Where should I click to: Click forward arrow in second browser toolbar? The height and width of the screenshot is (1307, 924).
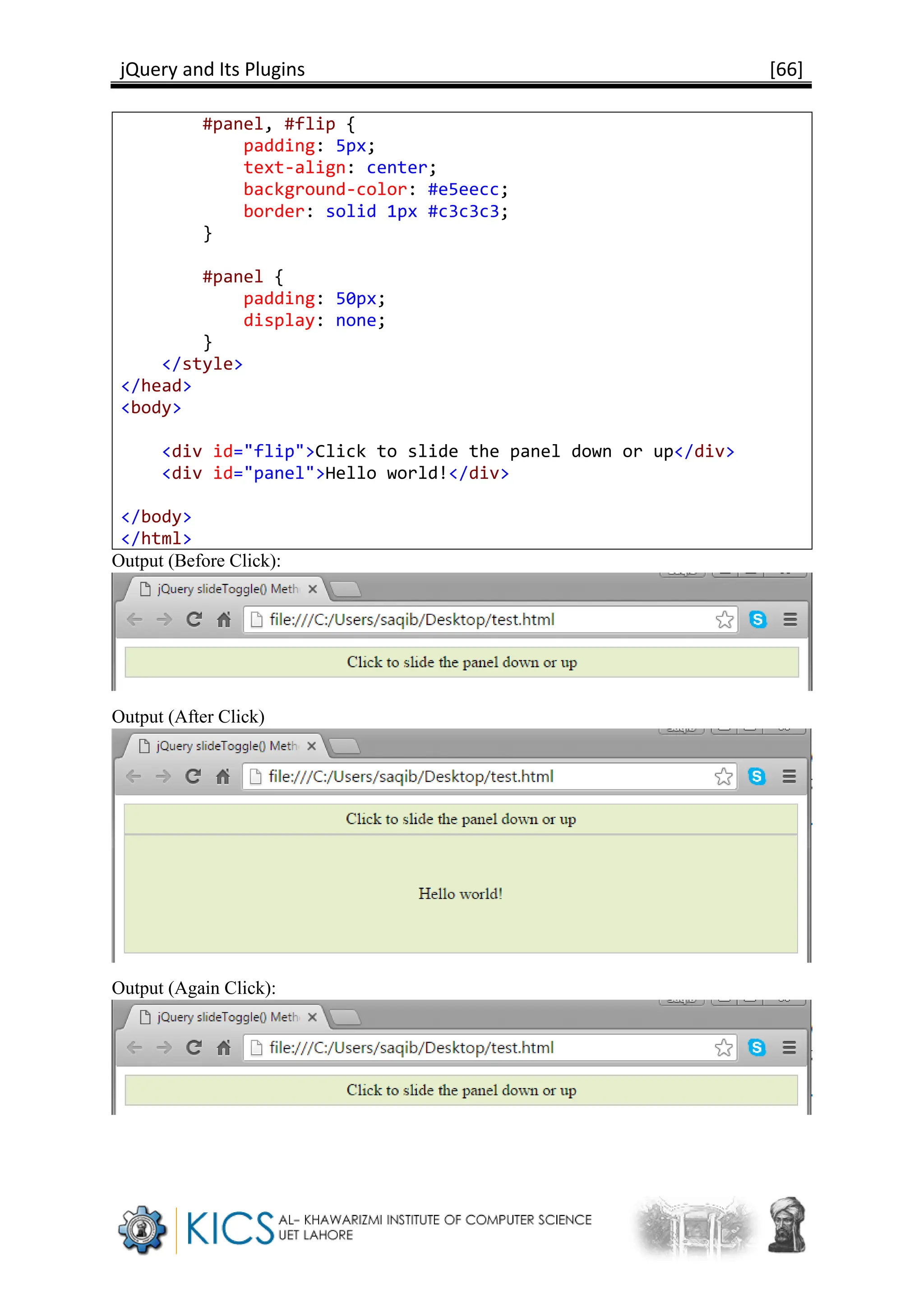163,776
